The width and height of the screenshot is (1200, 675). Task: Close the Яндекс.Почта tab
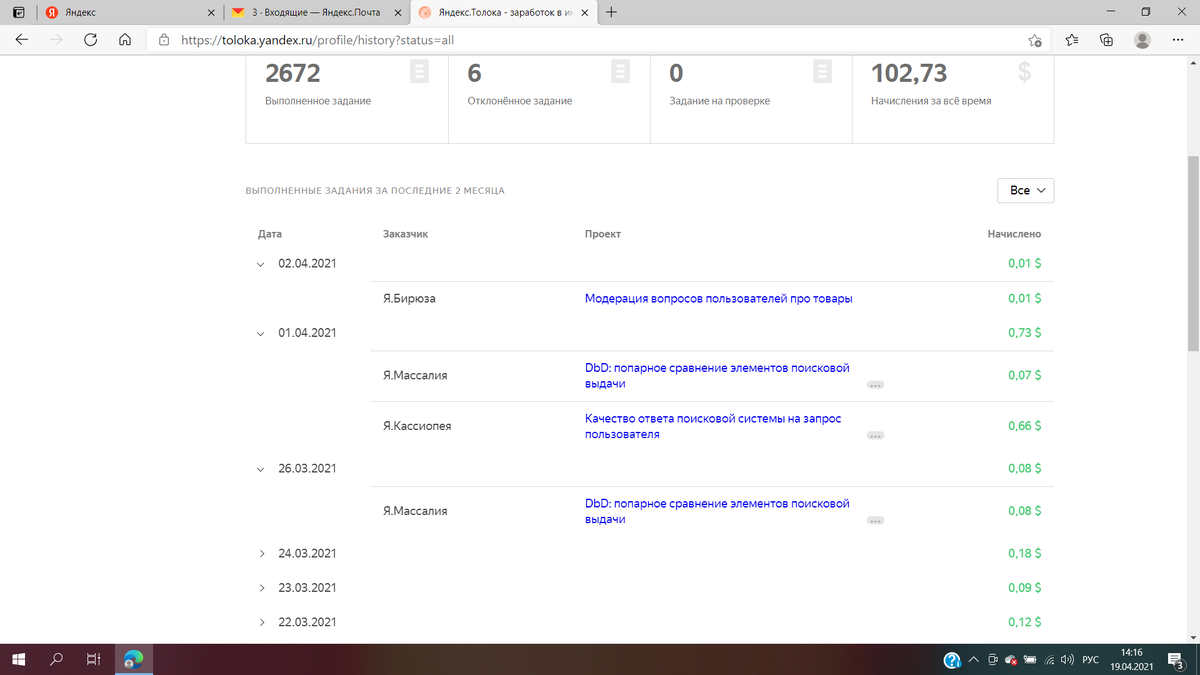[397, 13]
